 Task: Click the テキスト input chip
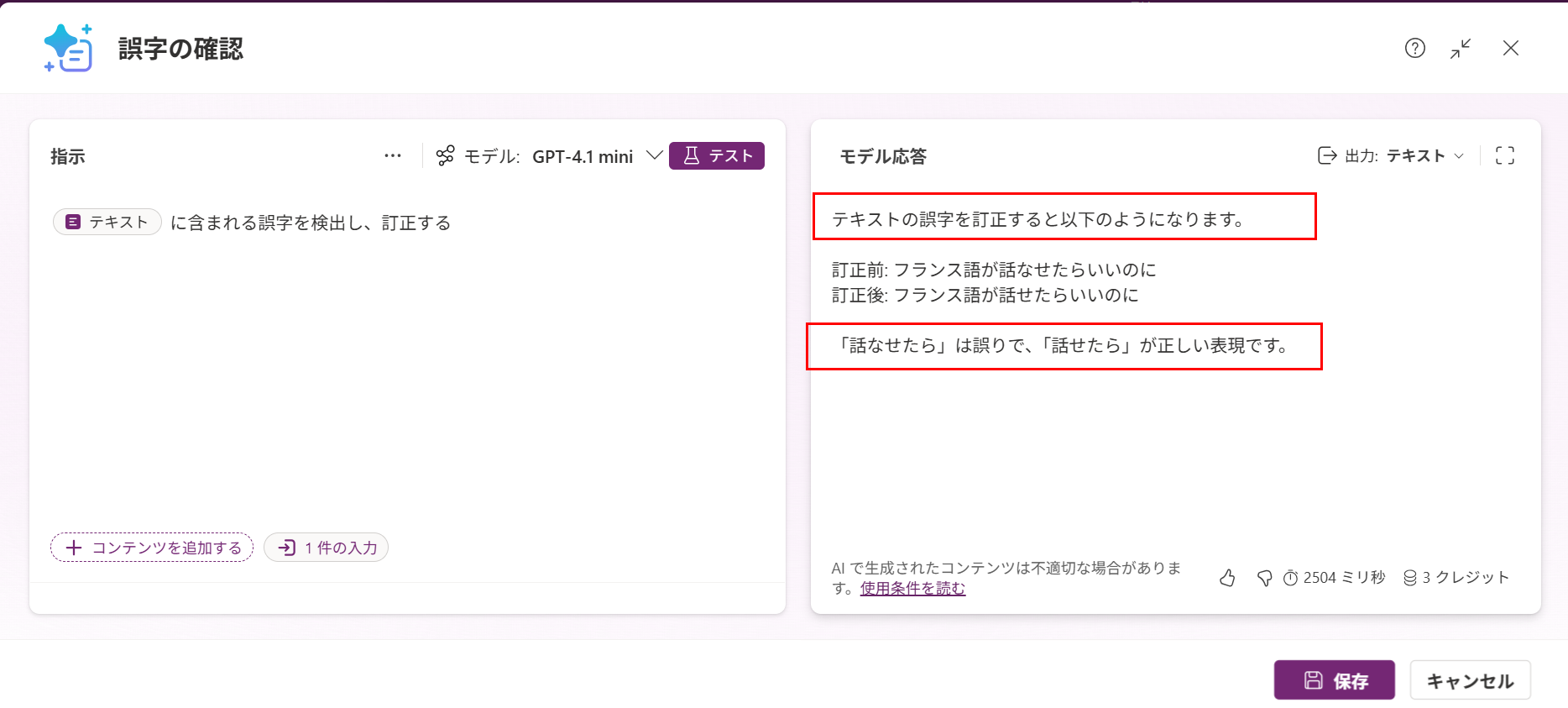tap(107, 222)
